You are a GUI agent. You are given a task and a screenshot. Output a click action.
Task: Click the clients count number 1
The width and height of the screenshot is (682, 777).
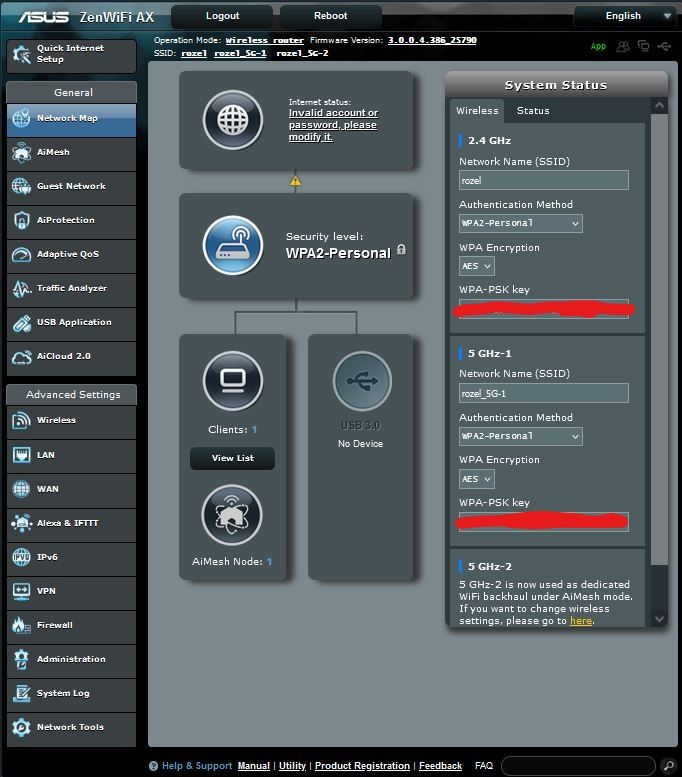254,430
